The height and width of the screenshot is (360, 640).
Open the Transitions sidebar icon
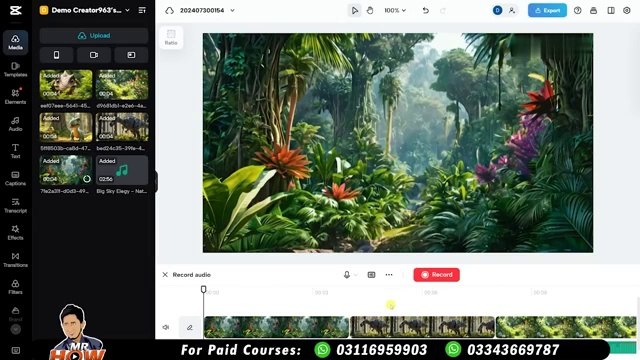coord(16,260)
